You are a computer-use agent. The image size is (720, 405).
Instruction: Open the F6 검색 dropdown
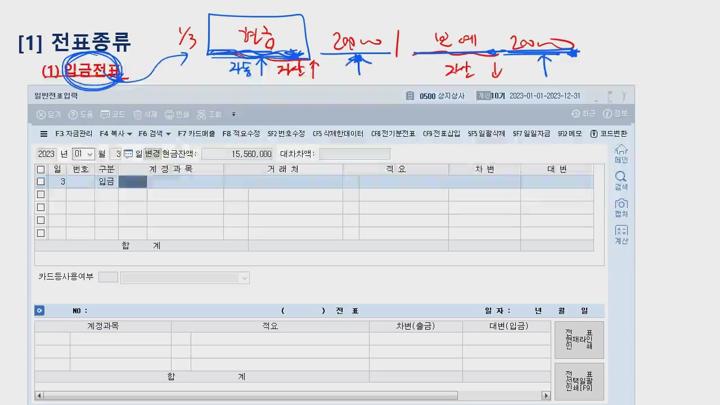point(154,134)
